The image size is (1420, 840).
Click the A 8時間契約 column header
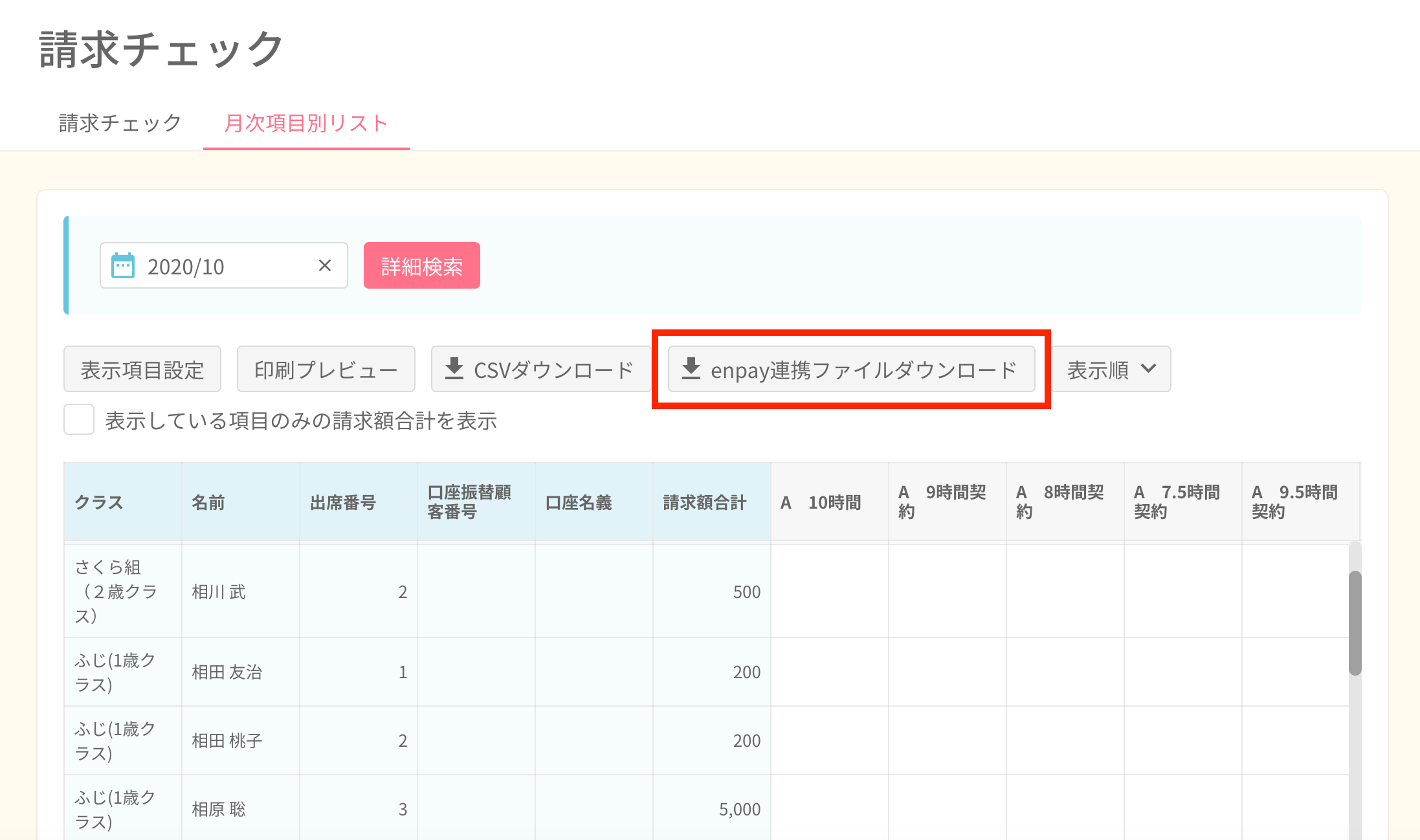[1065, 502]
